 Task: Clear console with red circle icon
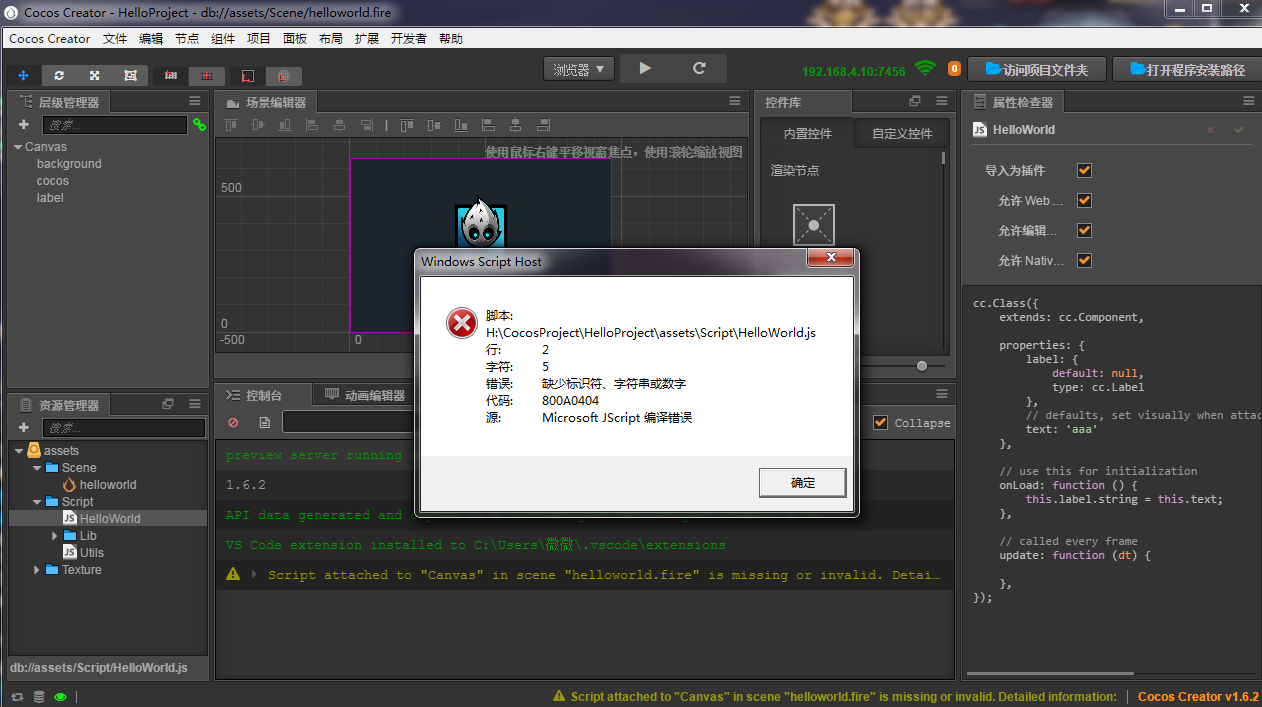pos(233,423)
